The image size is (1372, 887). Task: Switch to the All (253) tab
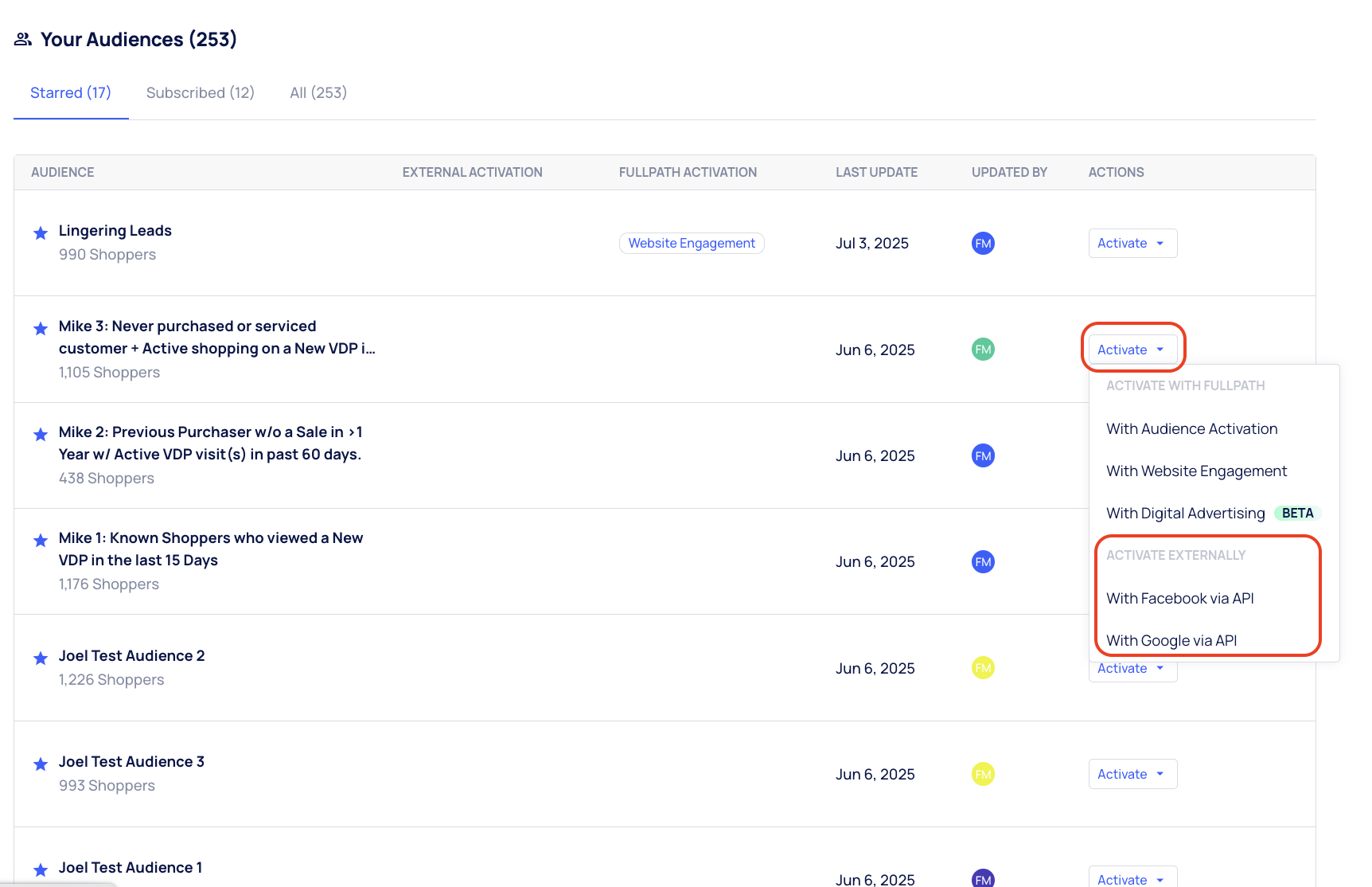click(x=318, y=93)
